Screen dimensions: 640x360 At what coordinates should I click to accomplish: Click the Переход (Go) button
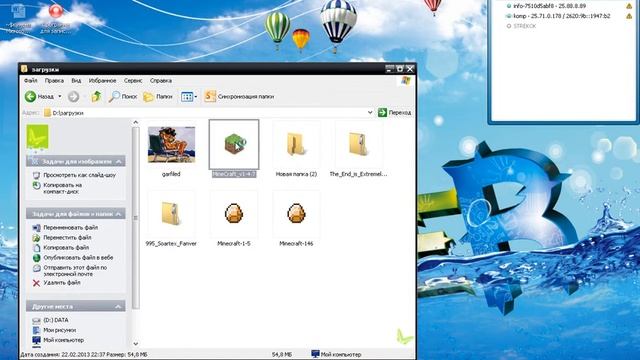(394, 112)
